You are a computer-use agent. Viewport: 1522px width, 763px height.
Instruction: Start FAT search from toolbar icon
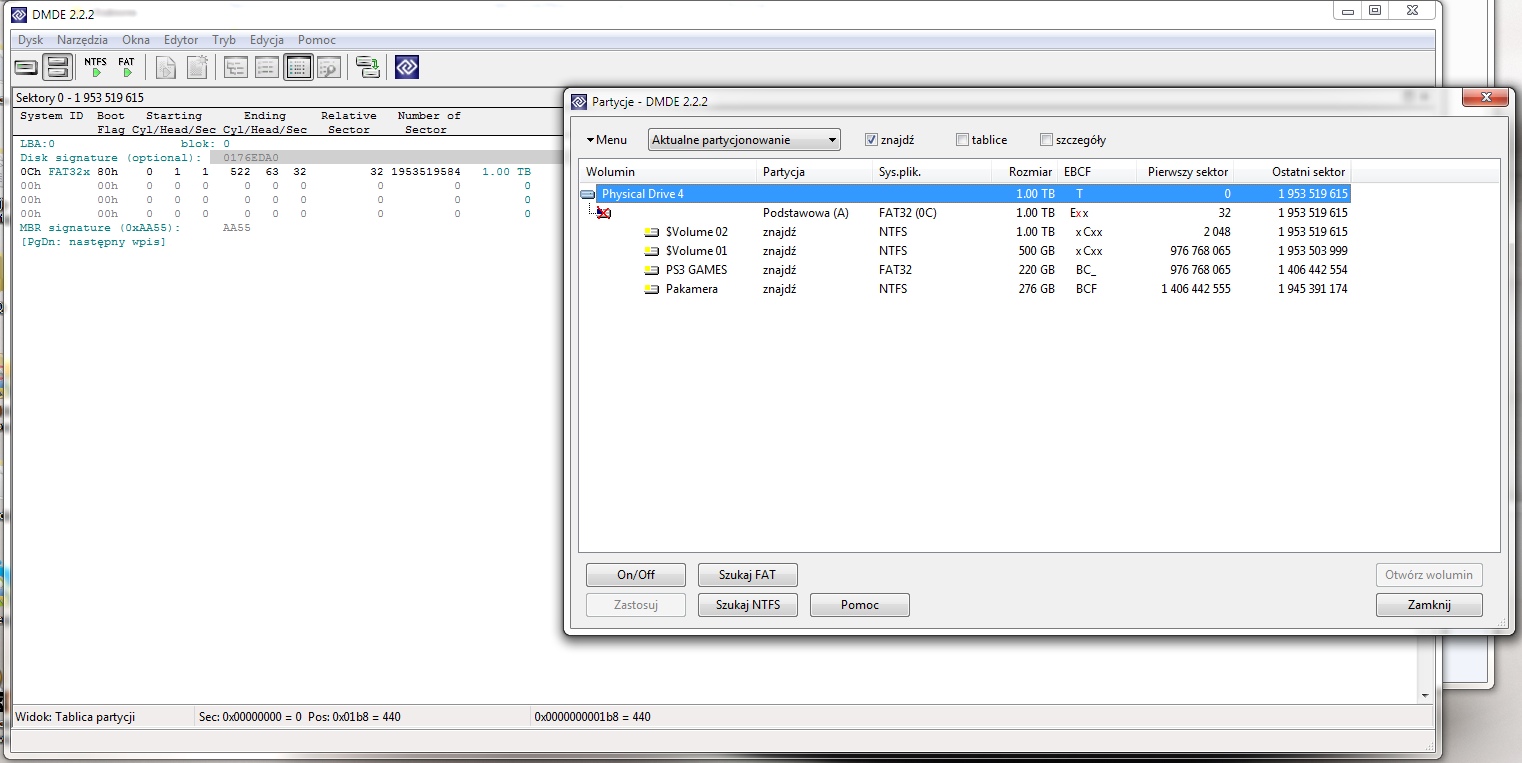[x=126, y=68]
